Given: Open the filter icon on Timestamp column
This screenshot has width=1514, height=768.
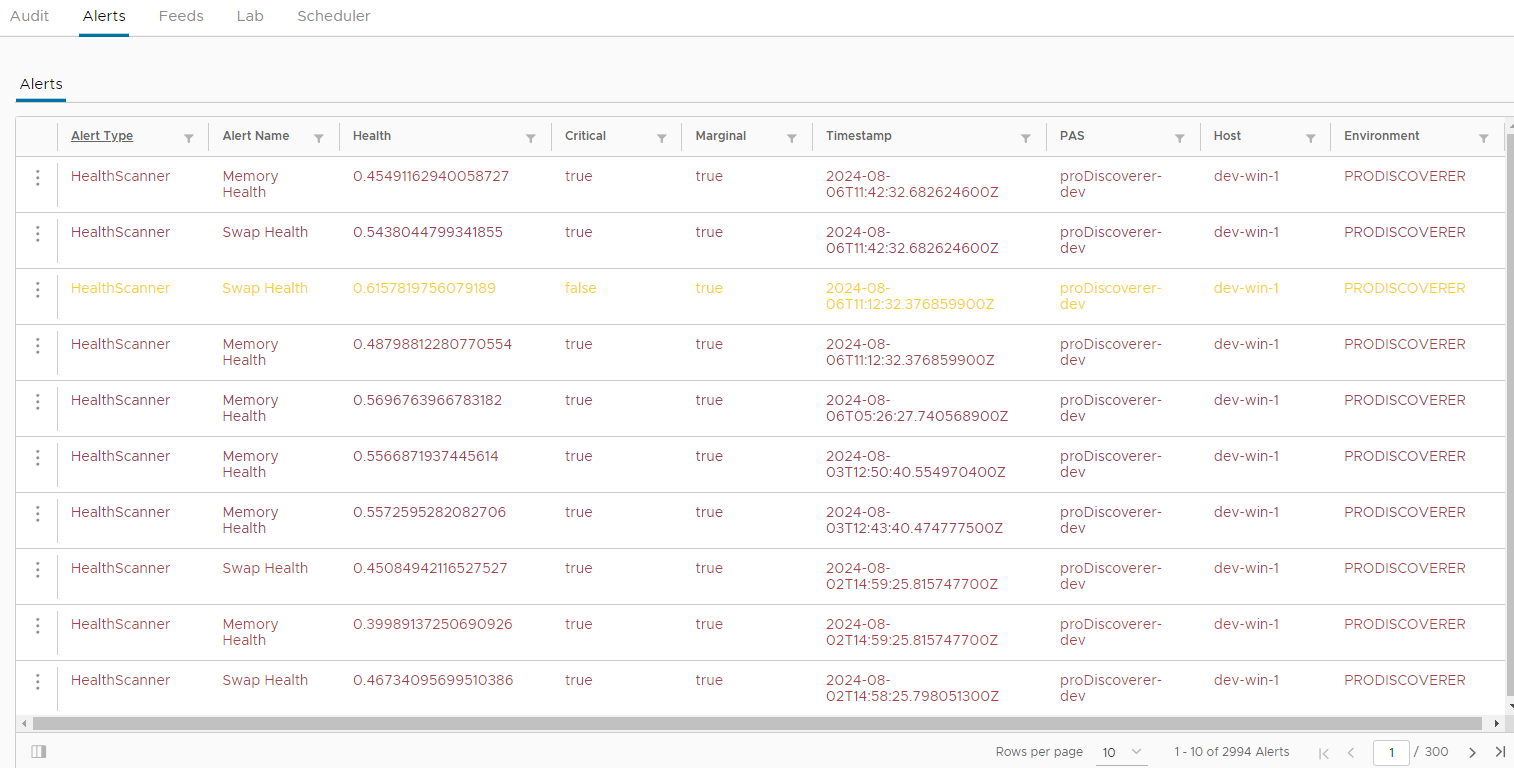Looking at the screenshot, I should (x=1024, y=137).
